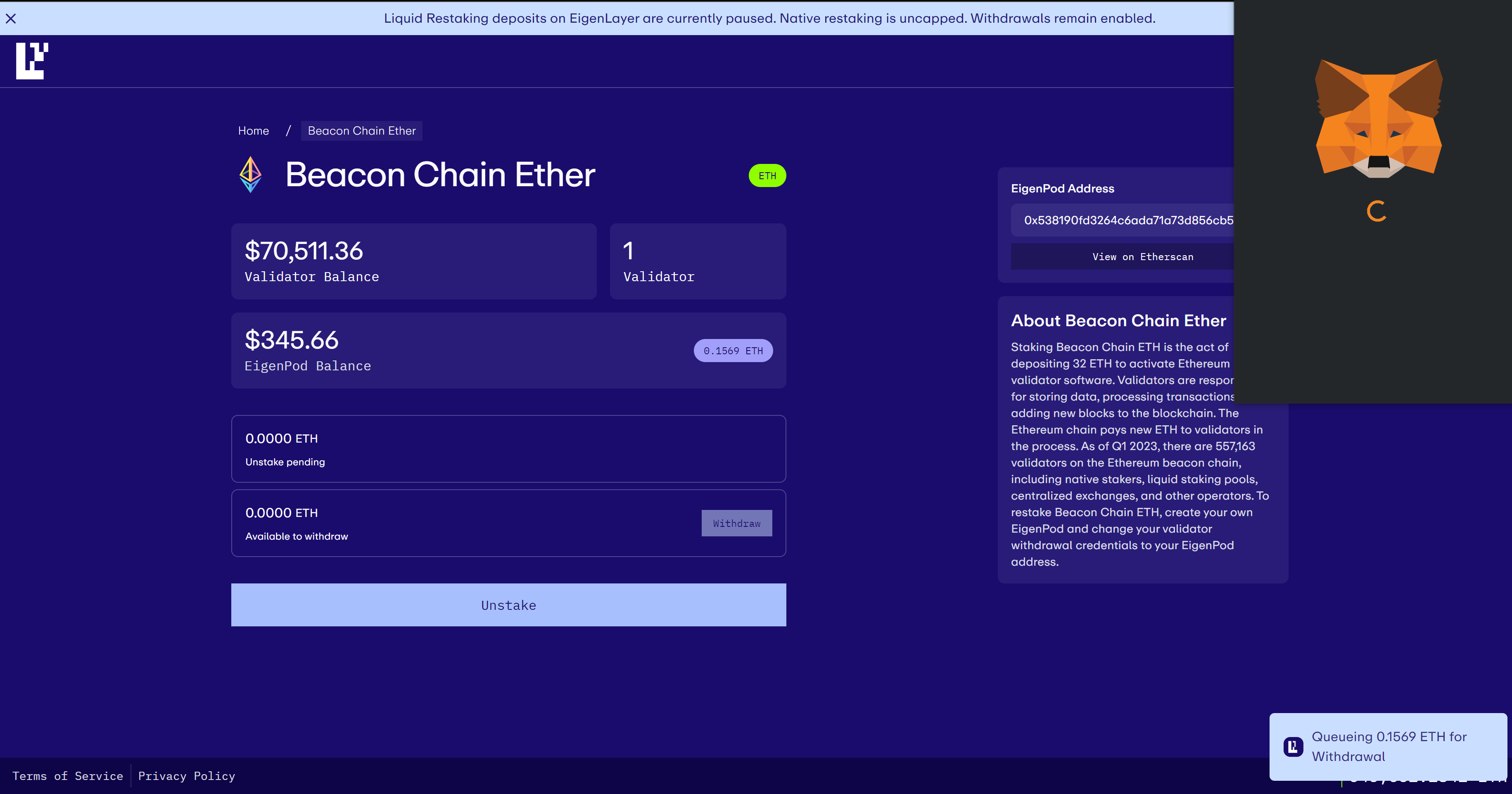The width and height of the screenshot is (1512, 794).
Task: Click the Queueing 0.1569 ETH Withdrawal toast
Action: pos(1389,747)
